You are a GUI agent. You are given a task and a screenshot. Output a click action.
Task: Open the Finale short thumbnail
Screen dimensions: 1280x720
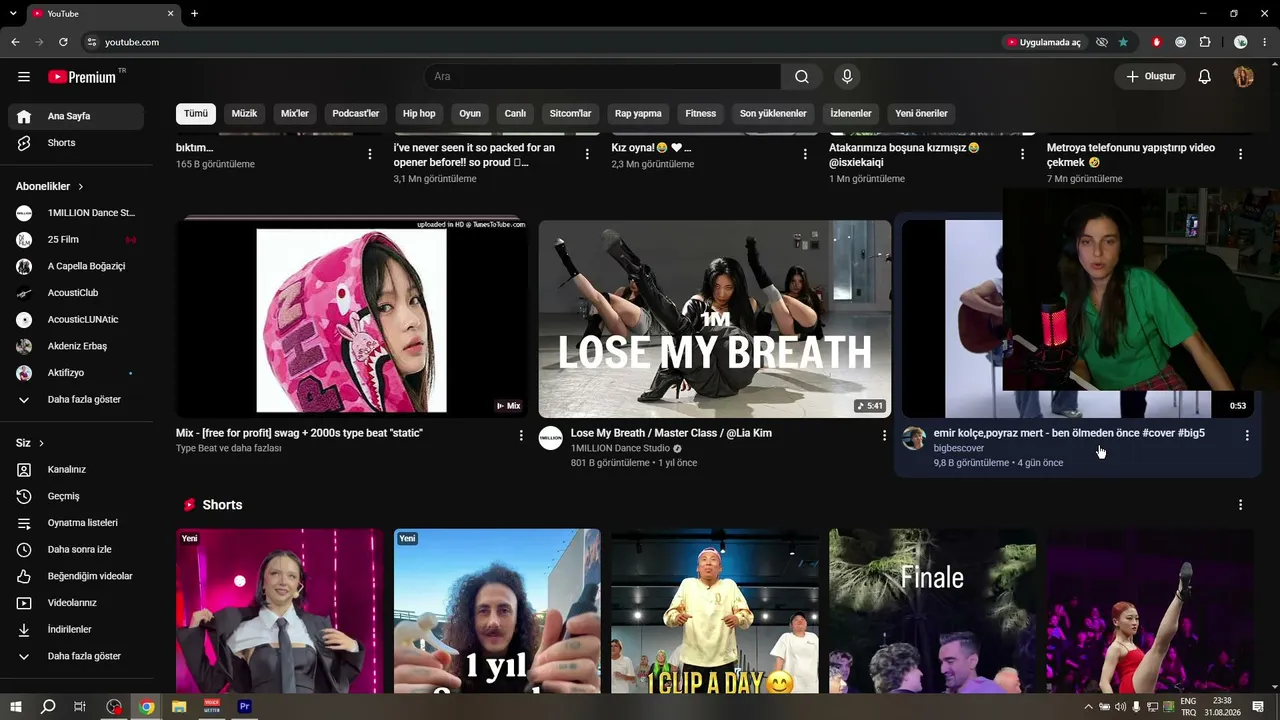[932, 611]
